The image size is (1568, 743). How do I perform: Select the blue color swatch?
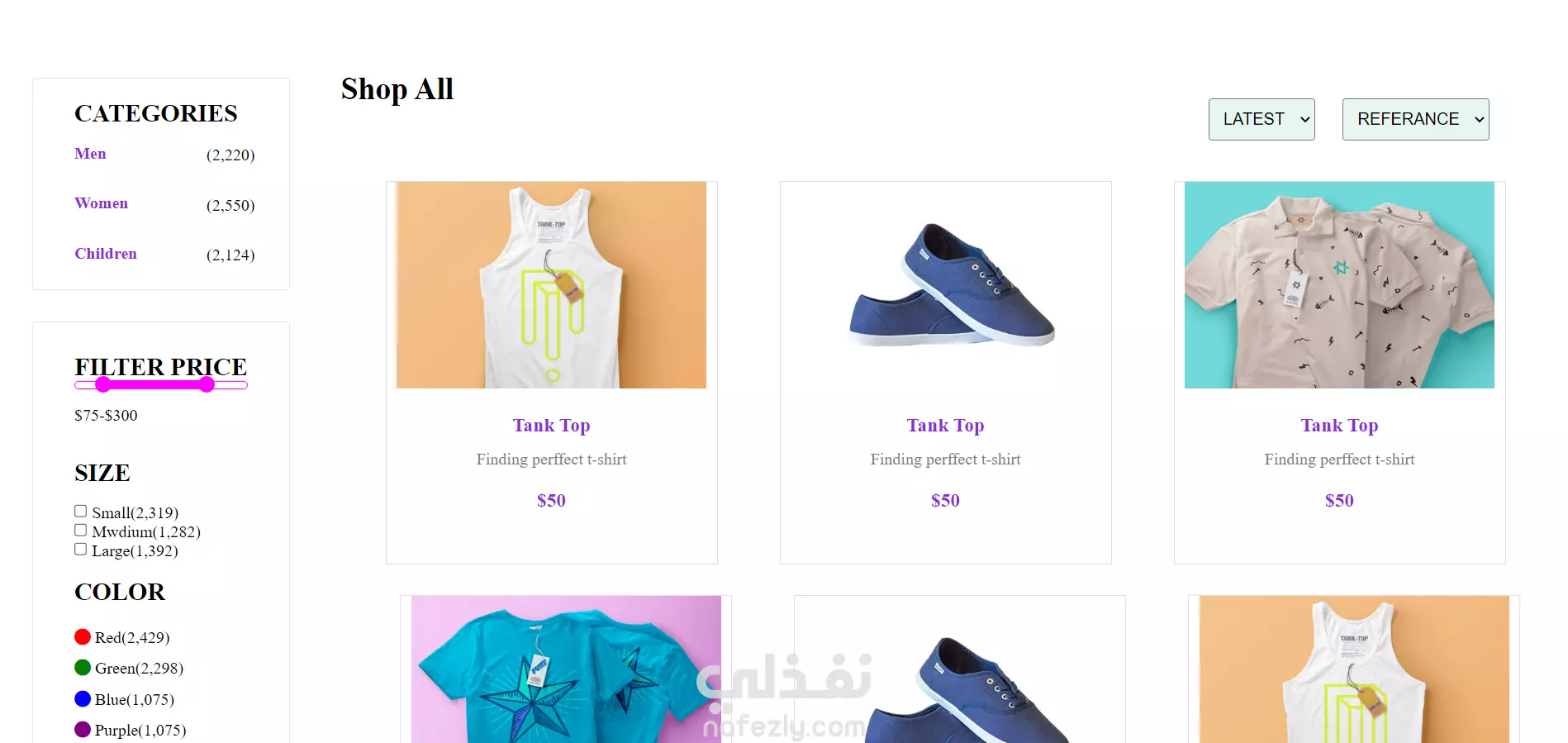83,698
